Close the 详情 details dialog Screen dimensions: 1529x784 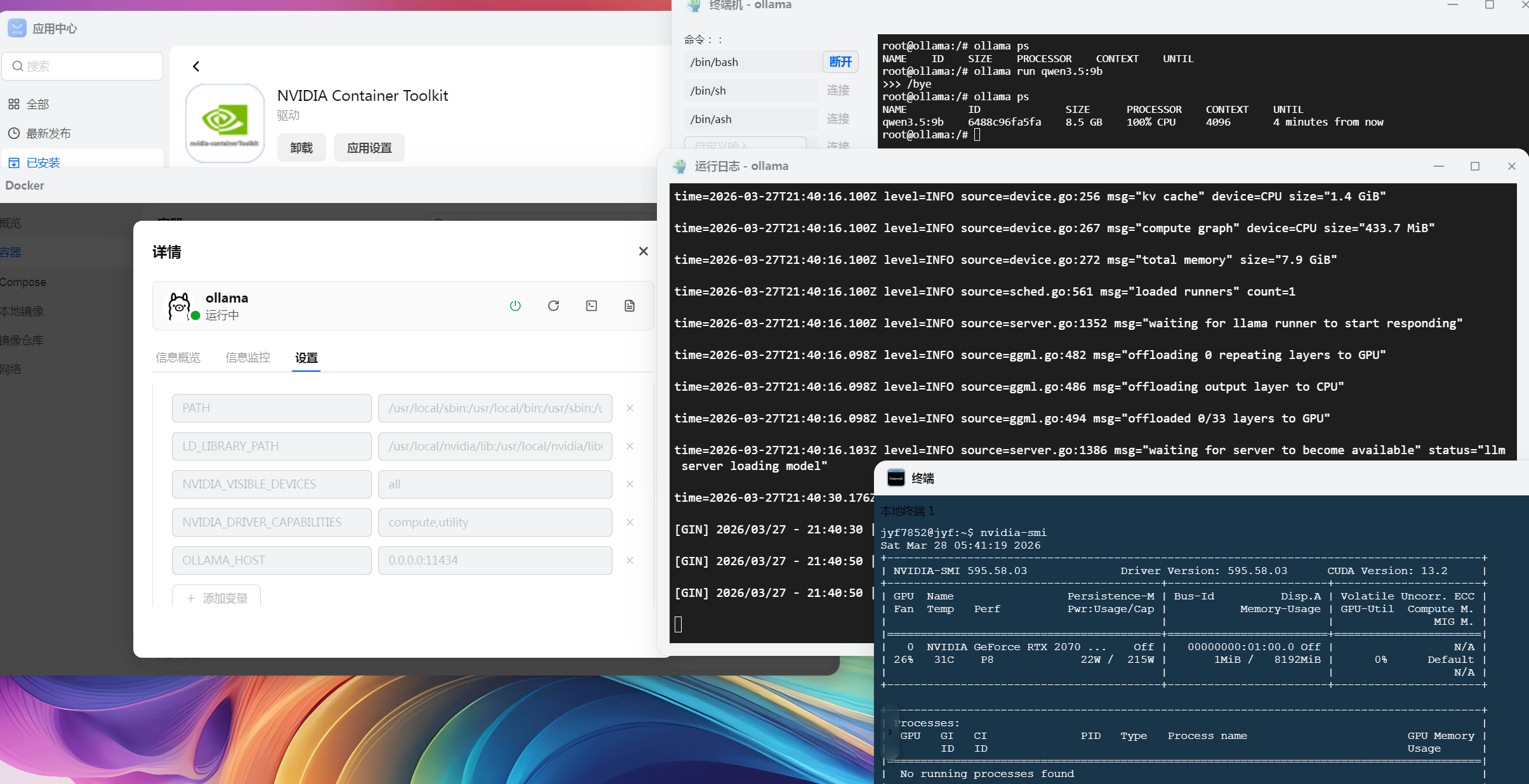coord(643,251)
